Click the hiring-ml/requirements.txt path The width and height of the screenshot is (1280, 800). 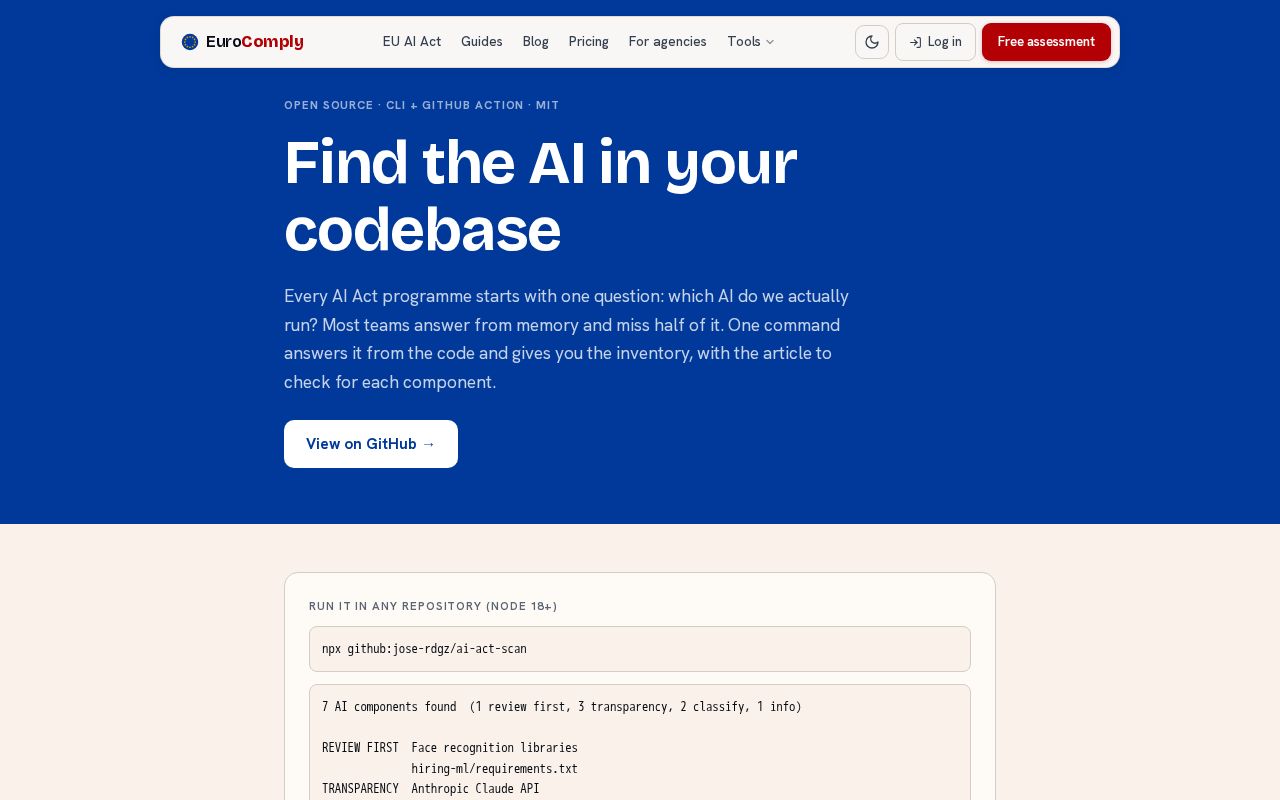coord(494,769)
